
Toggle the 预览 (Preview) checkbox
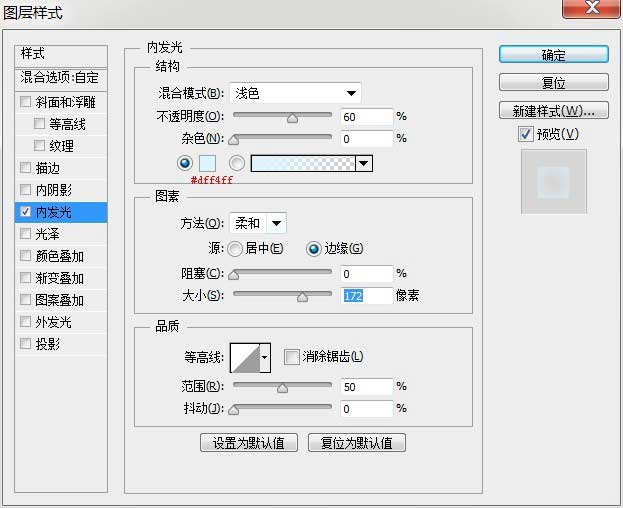pos(526,134)
